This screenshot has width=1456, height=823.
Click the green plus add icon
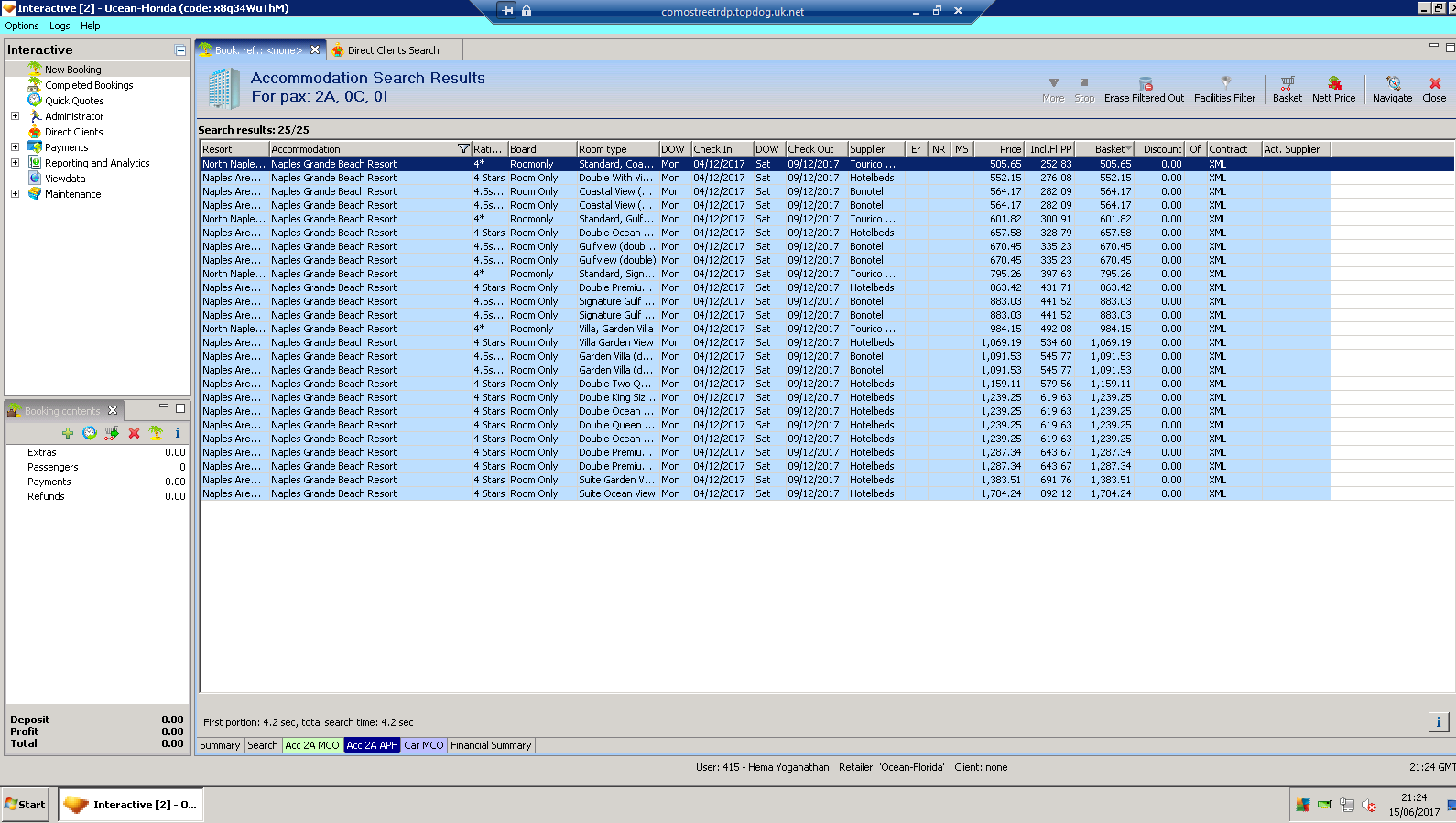pyautogui.click(x=68, y=433)
